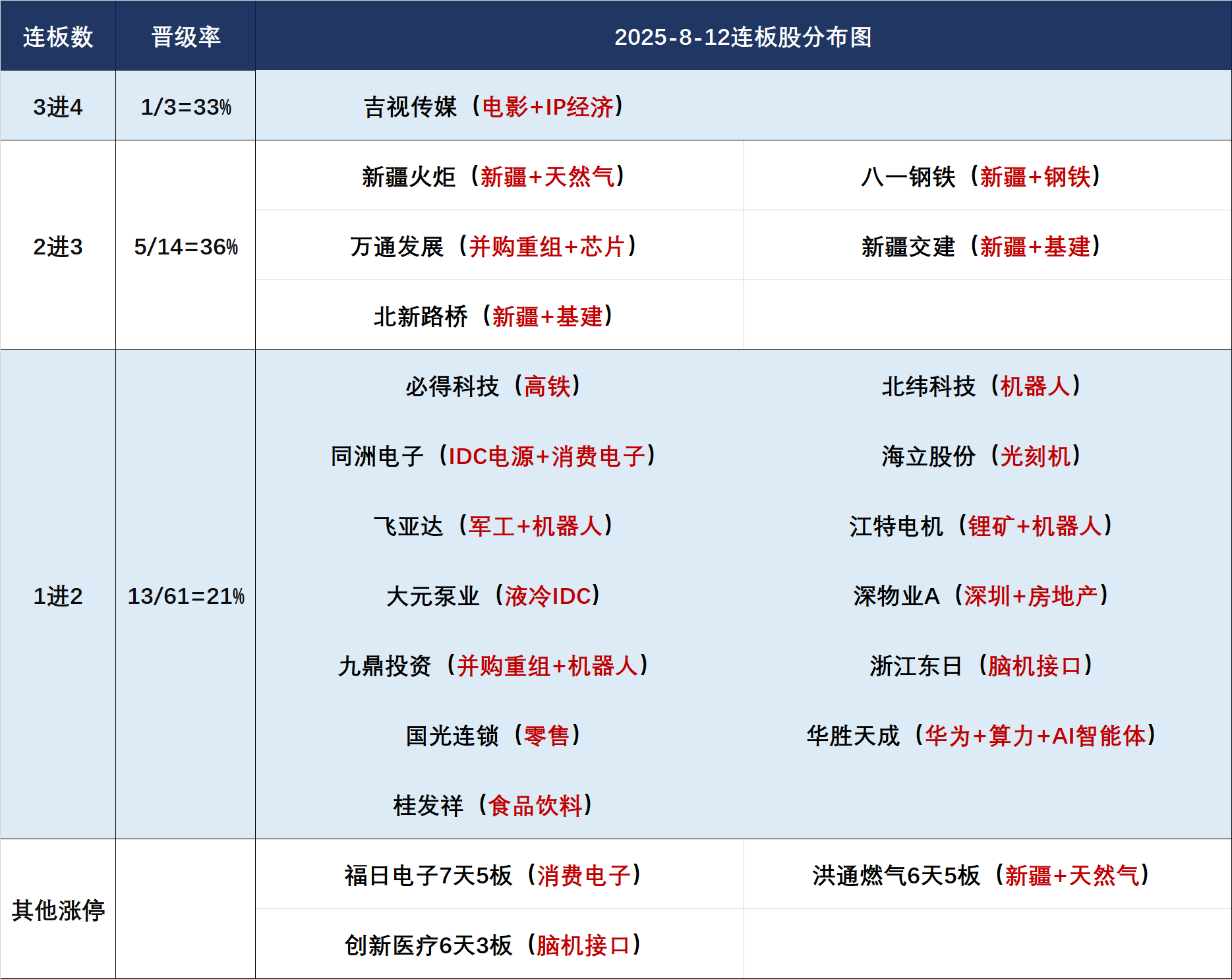Select the 飞亚达 stock entry
This screenshot has width=1232, height=979.
pos(494,526)
